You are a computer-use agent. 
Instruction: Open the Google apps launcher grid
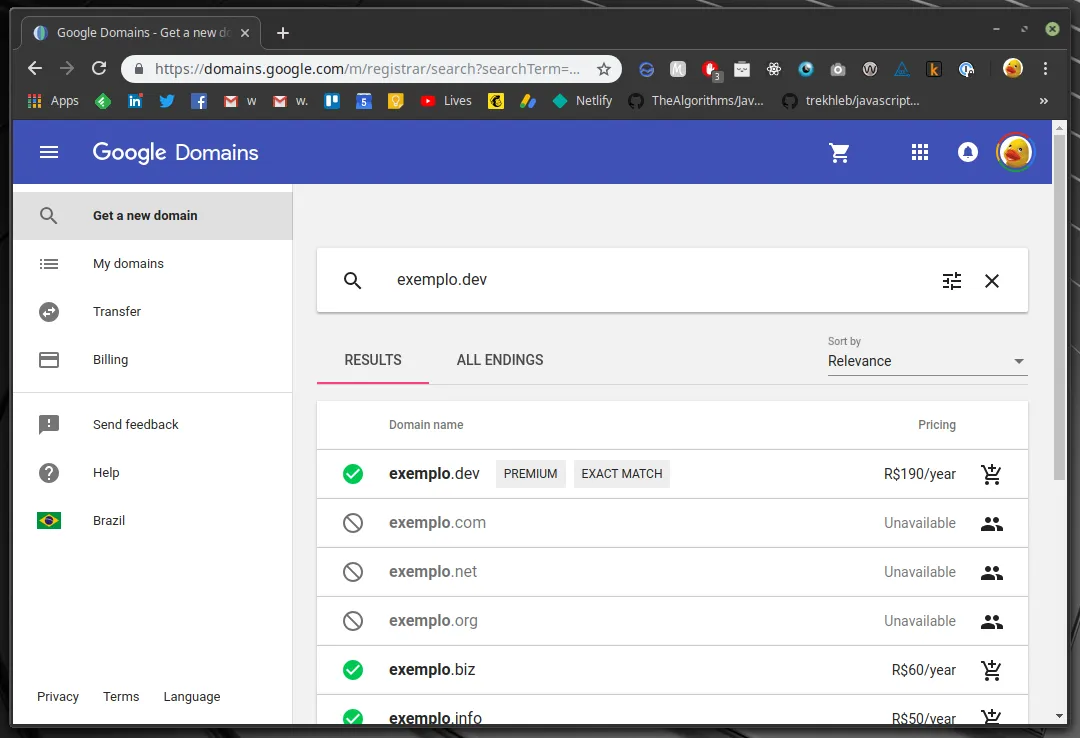coord(920,152)
